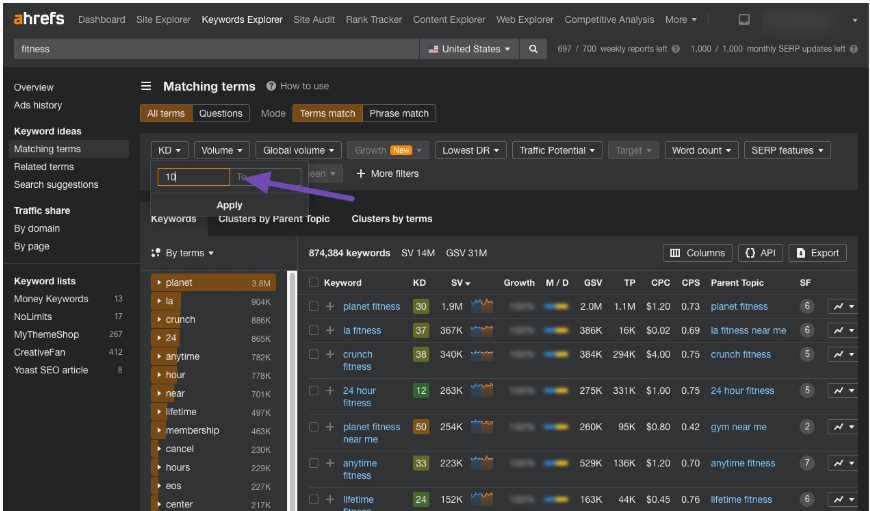The width and height of the screenshot is (870, 511).
Task: Check the anytime fitness row checkbox
Action: [x=314, y=463]
